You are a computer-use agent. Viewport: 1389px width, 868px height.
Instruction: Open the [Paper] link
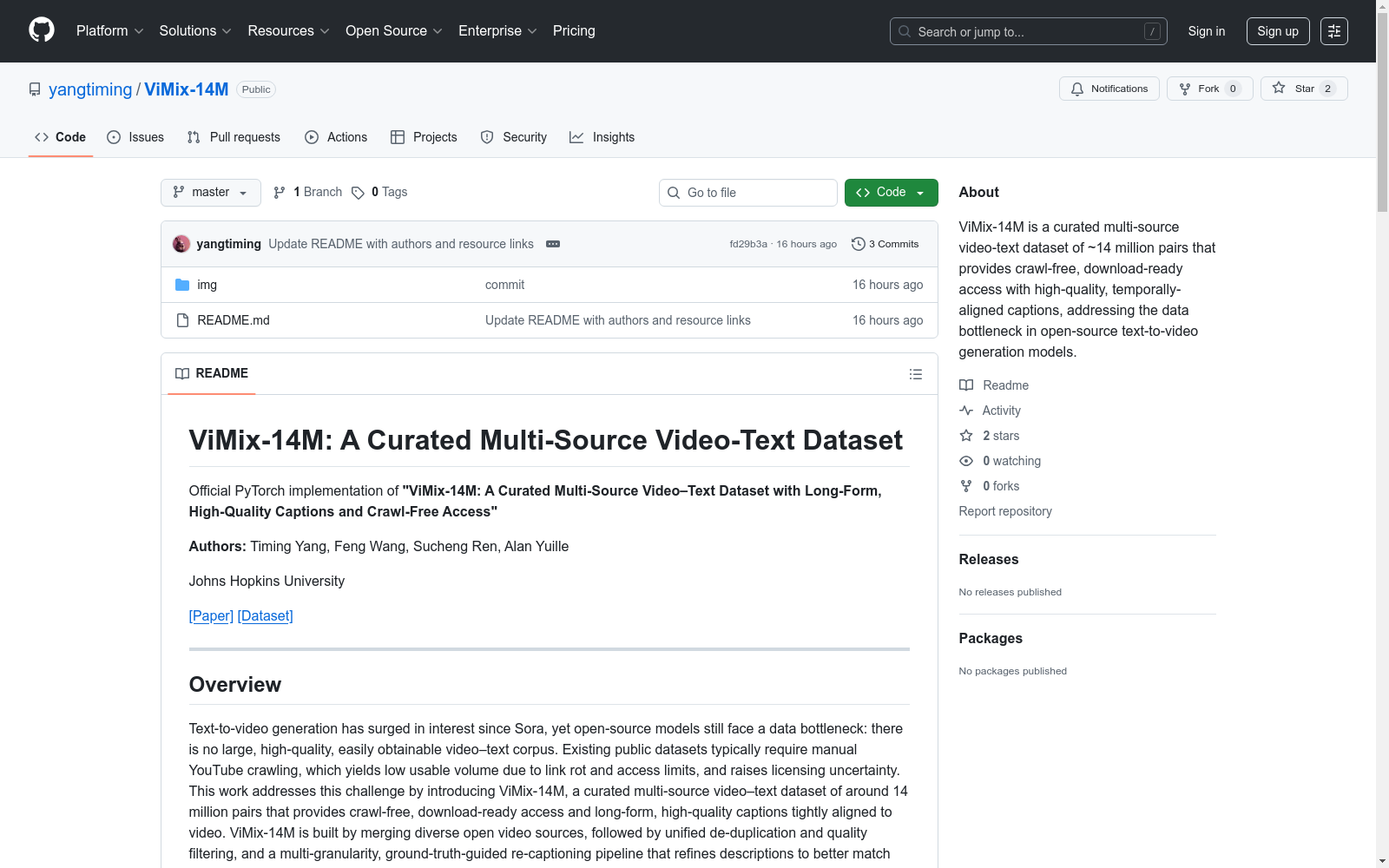pyautogui.click(x=211, y=615)
